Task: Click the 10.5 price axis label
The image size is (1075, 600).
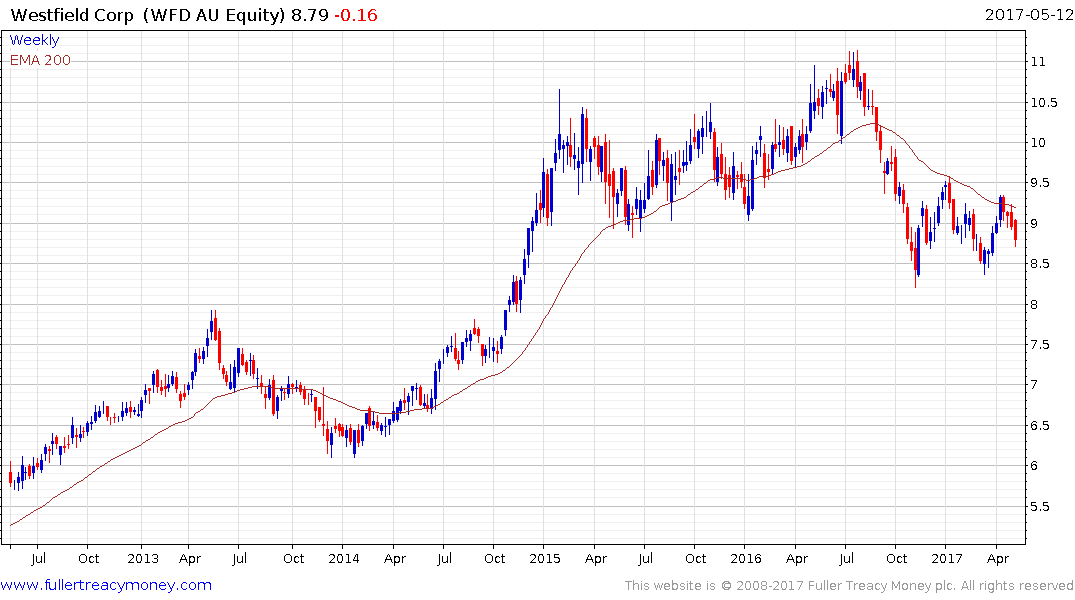Action: 1043,103
